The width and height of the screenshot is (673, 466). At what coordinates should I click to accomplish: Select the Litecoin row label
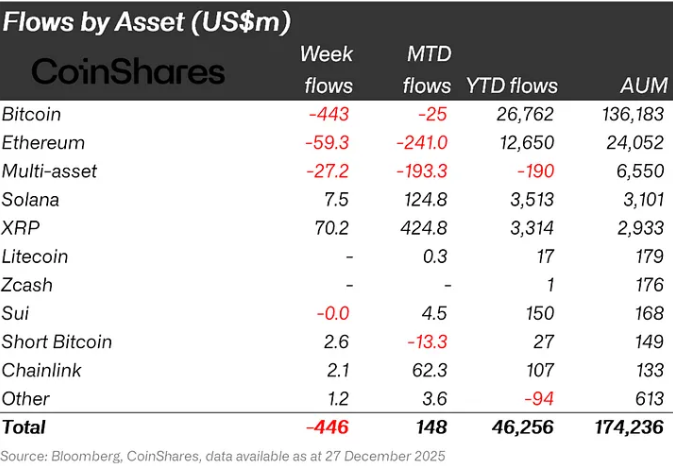[x=35, y=256]
